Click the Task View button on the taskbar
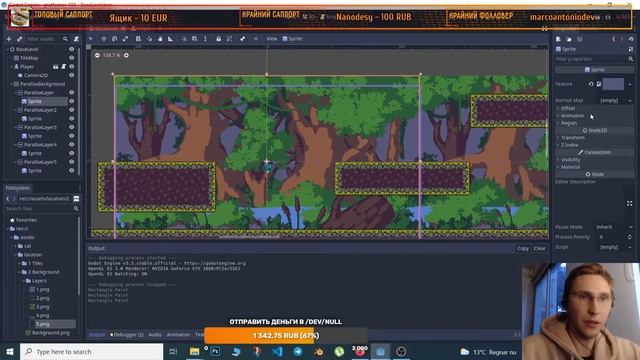This screenshot has height=360, width=640. click(x=173, y=351)
